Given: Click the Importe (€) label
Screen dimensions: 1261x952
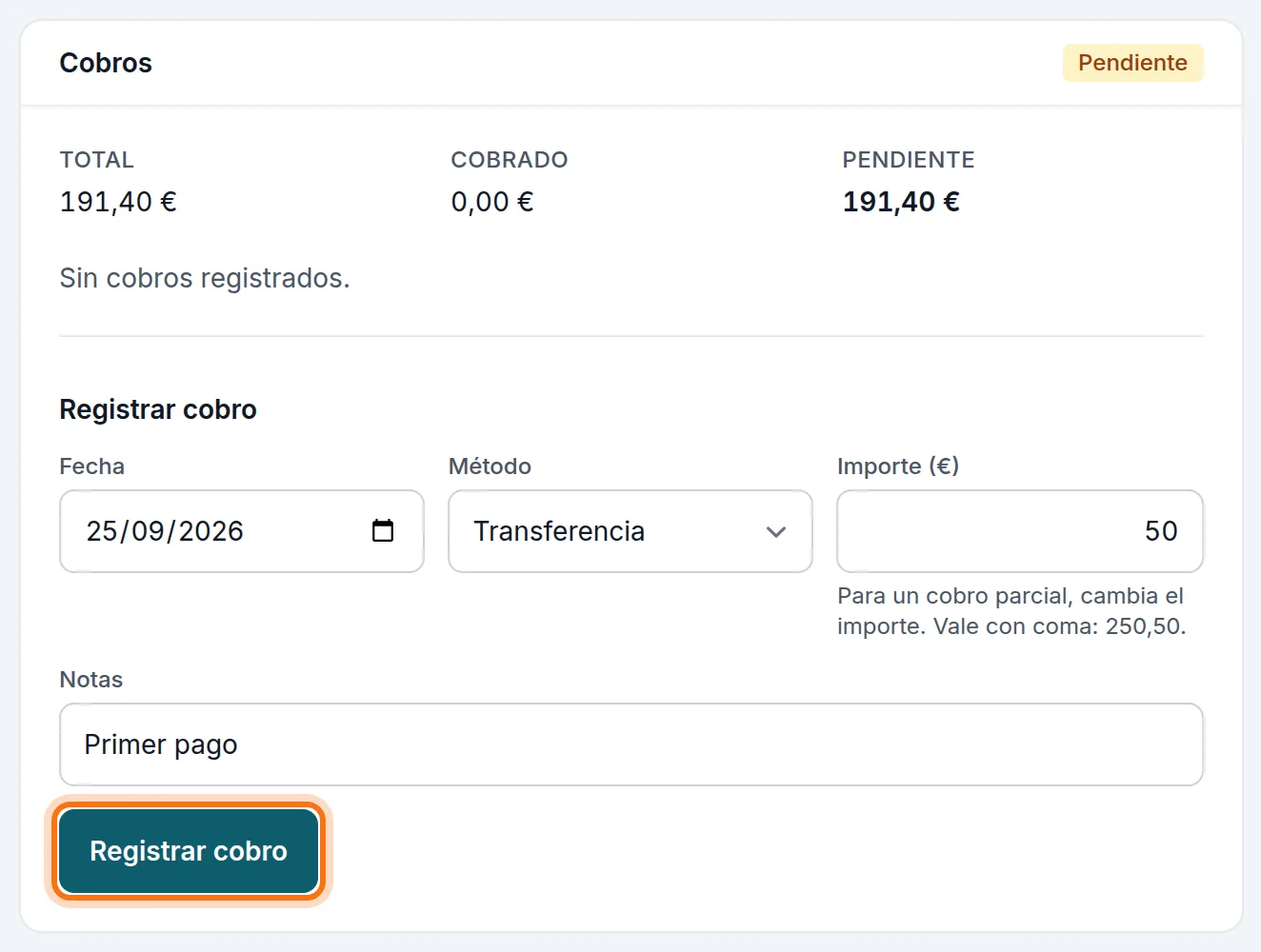Looking at the screenshot, I should 898,466.
